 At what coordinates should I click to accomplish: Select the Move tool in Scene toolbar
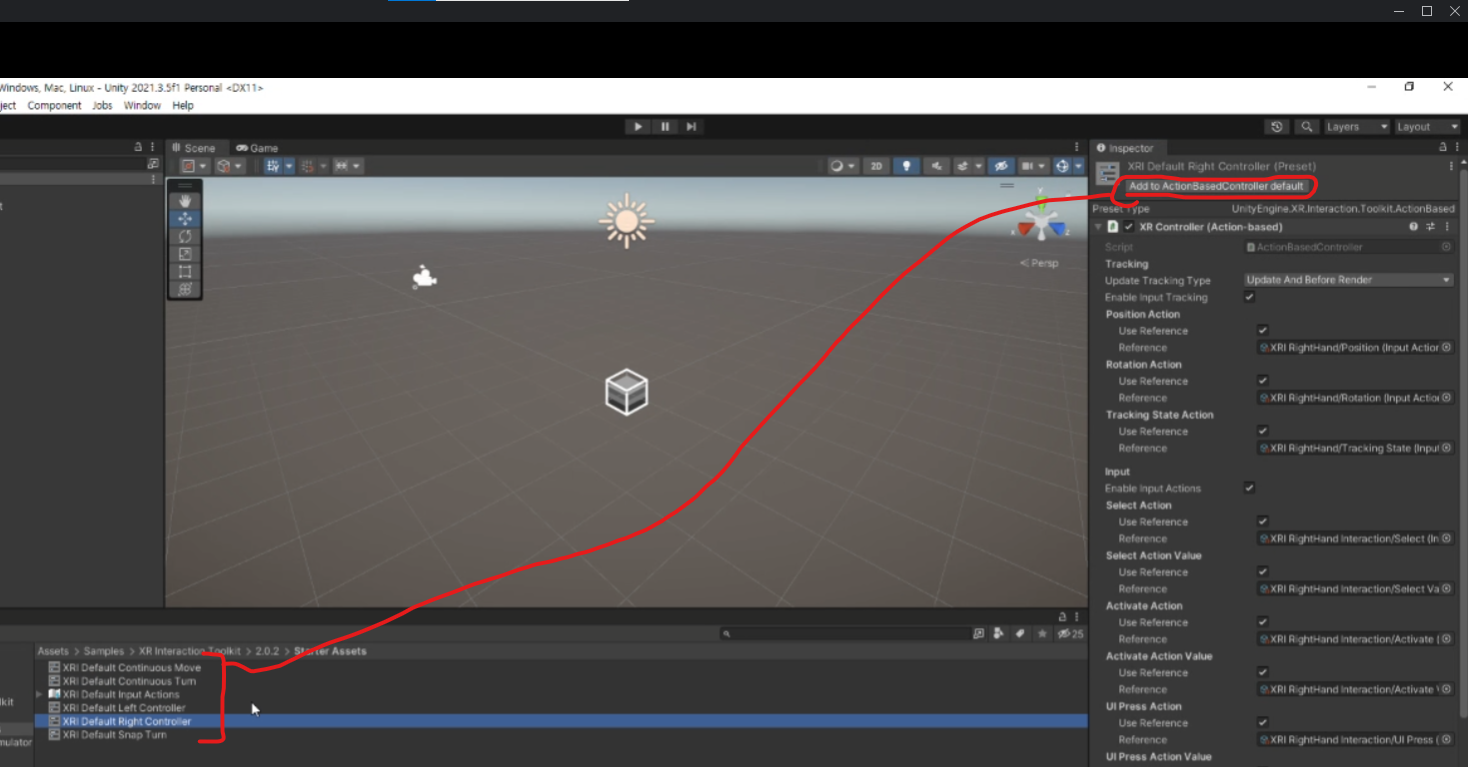click(185, 218)
